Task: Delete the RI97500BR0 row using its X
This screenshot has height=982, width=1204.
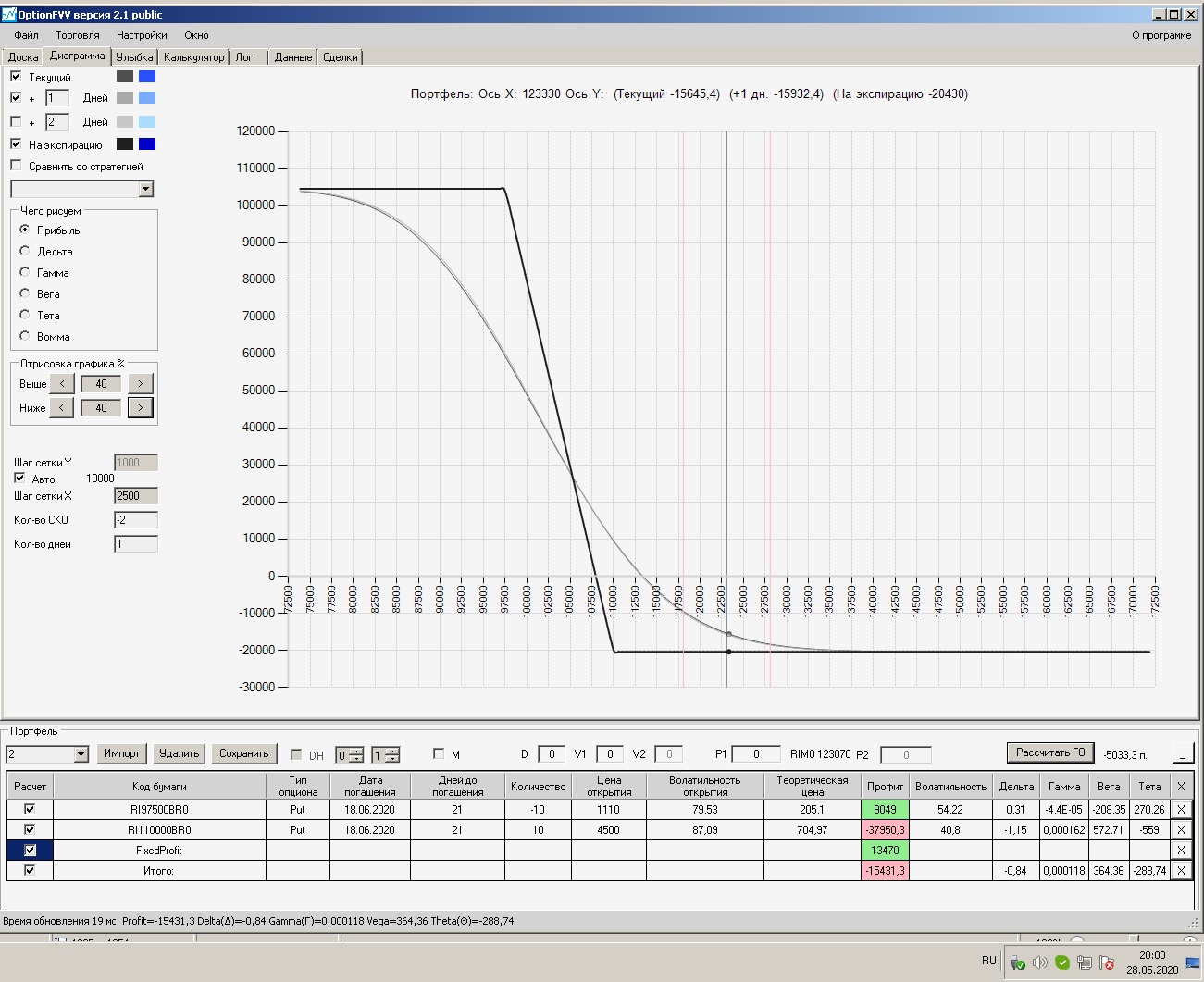Action: (x=1181, y=809)
